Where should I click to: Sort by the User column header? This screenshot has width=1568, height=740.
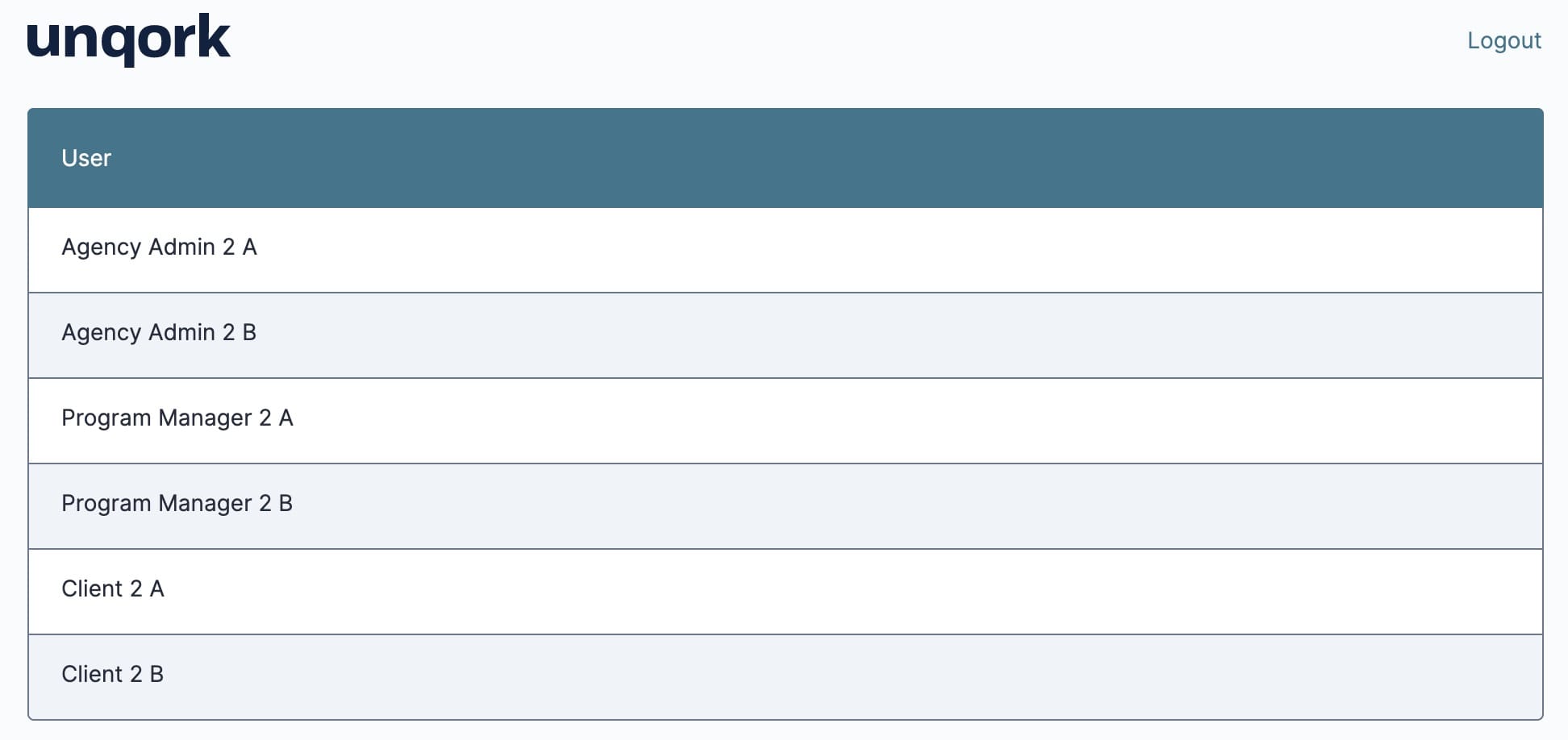[786, 158]
